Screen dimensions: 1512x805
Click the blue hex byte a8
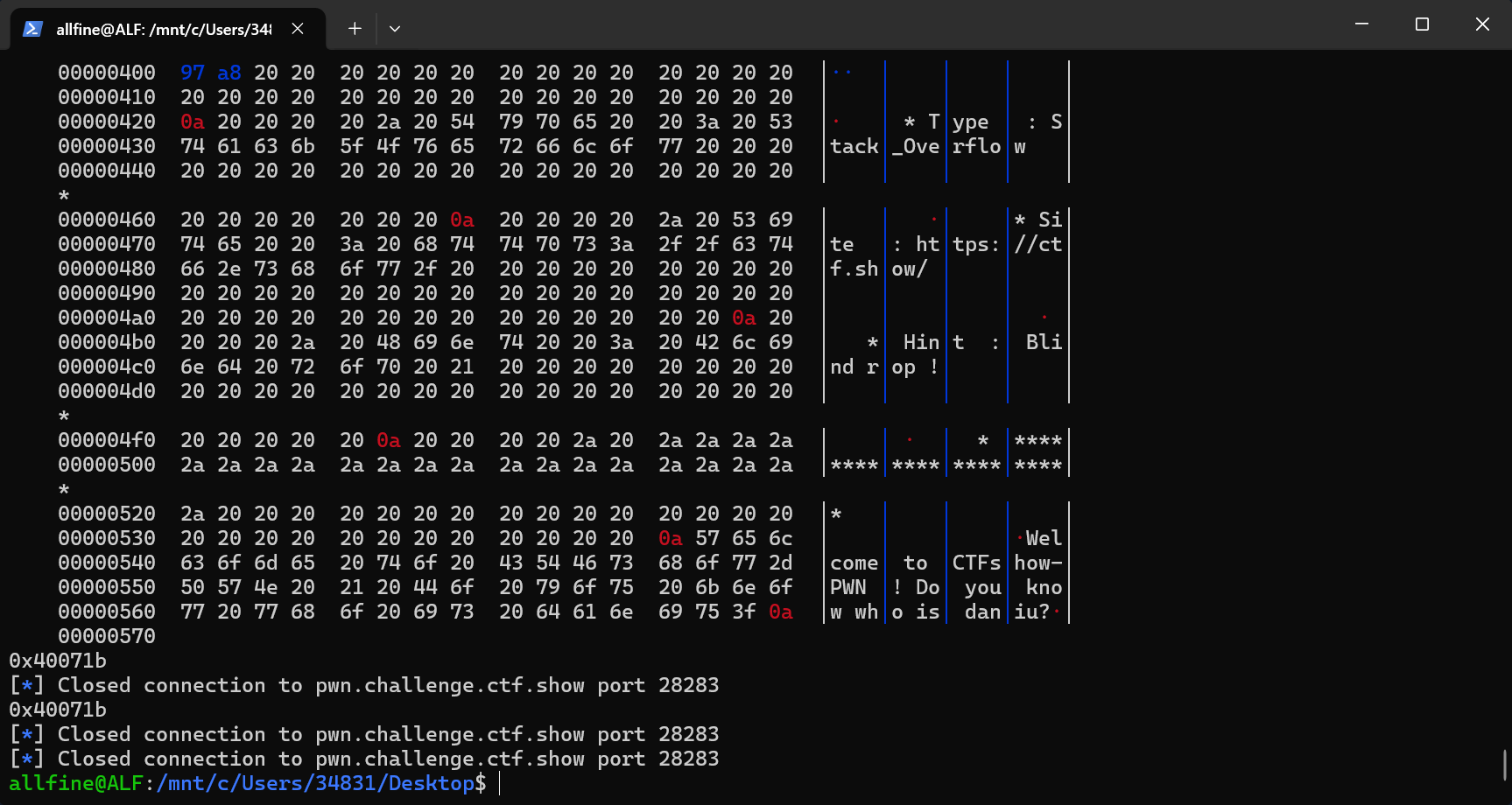pos(229,73)
